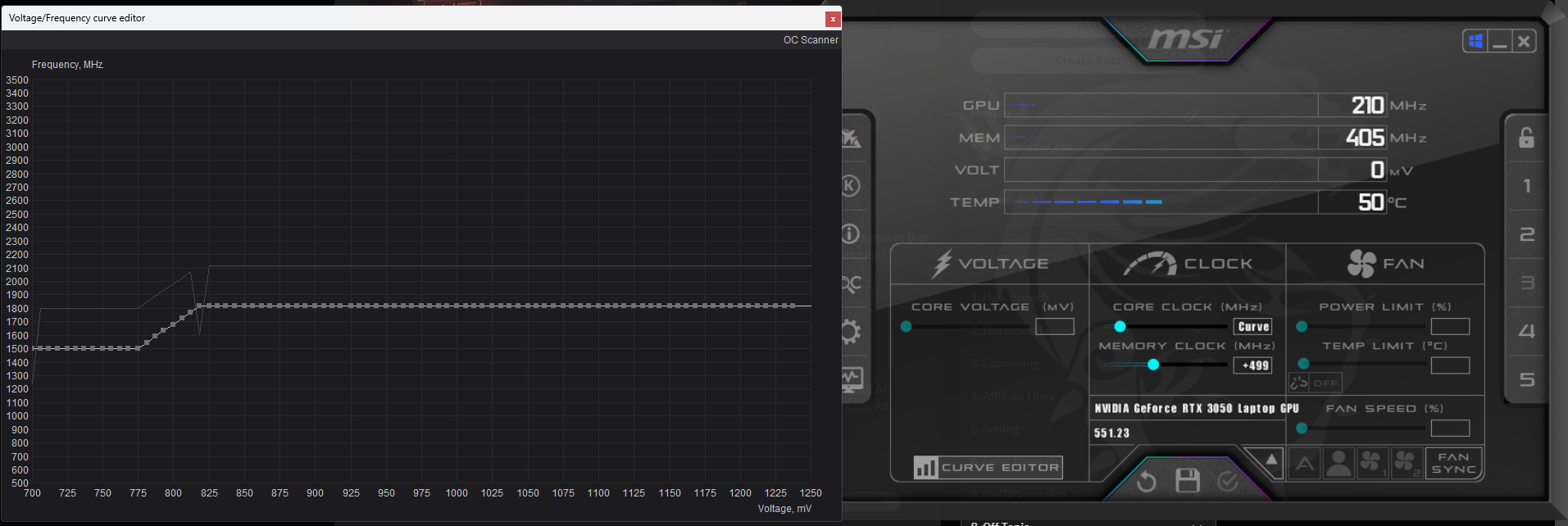The width and height of the screenshot is (1568, 526).
Task: Open Afterburner settings with the gear icon
Action: coord(852,332)
